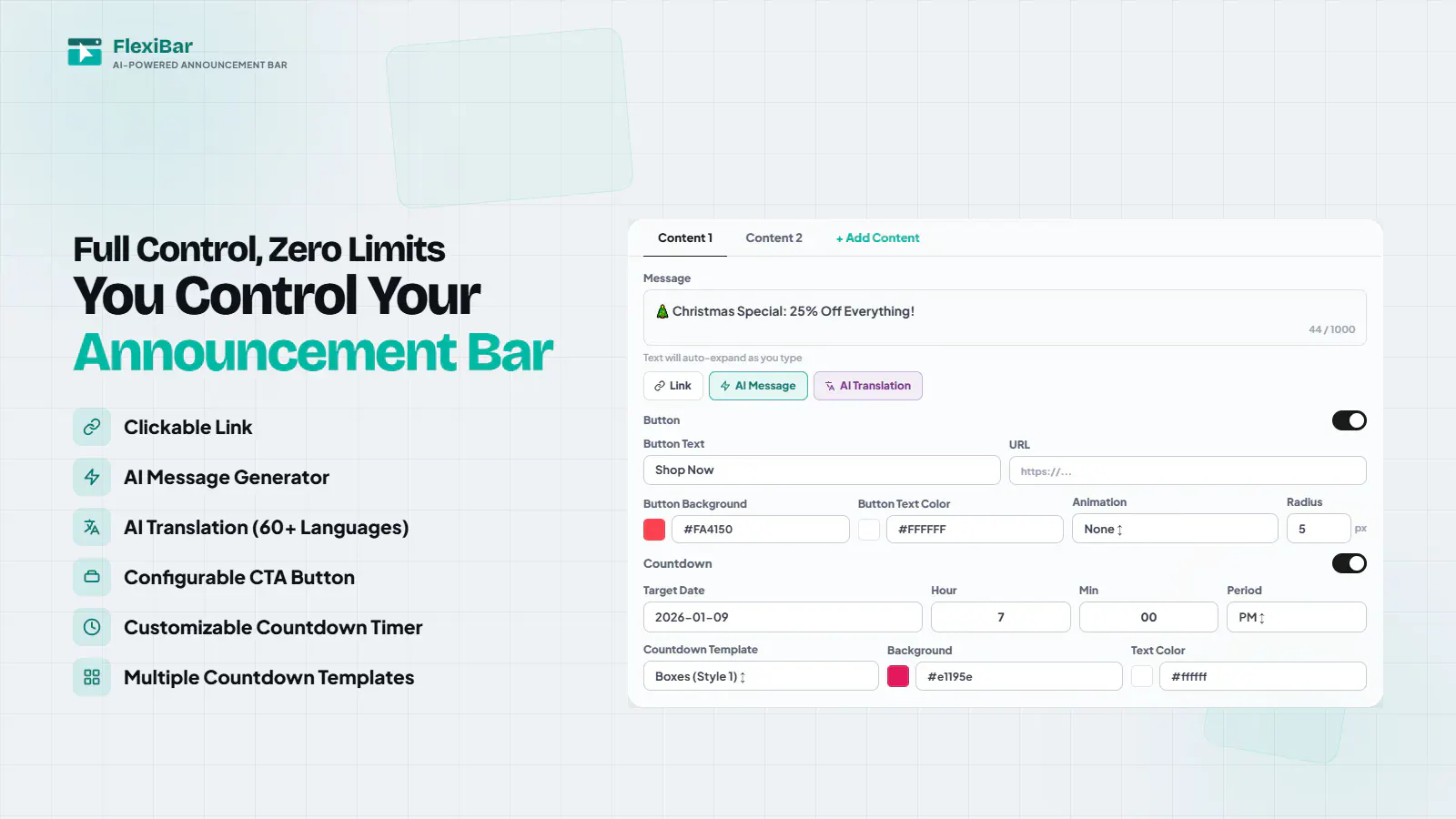Click the #FFFFFF button text color field
Screen dimensions: 1456x819
click(975, 529)
